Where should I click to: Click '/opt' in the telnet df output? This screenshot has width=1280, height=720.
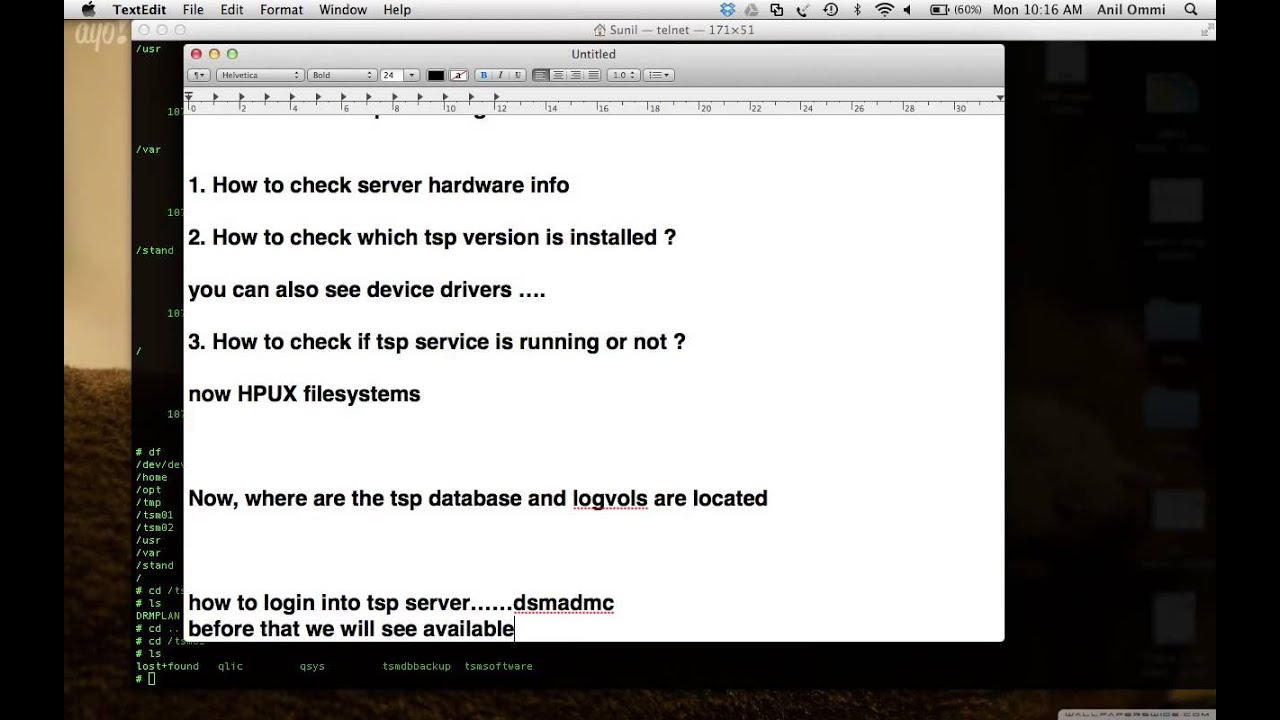148,490
